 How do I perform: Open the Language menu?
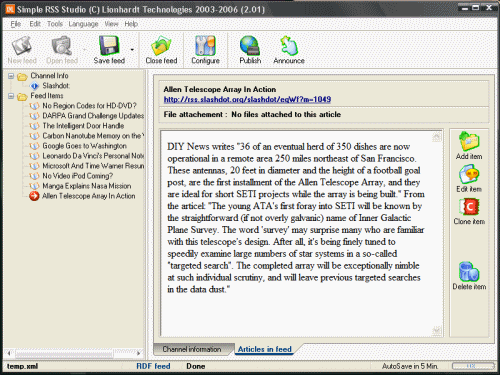coord(83,24)
